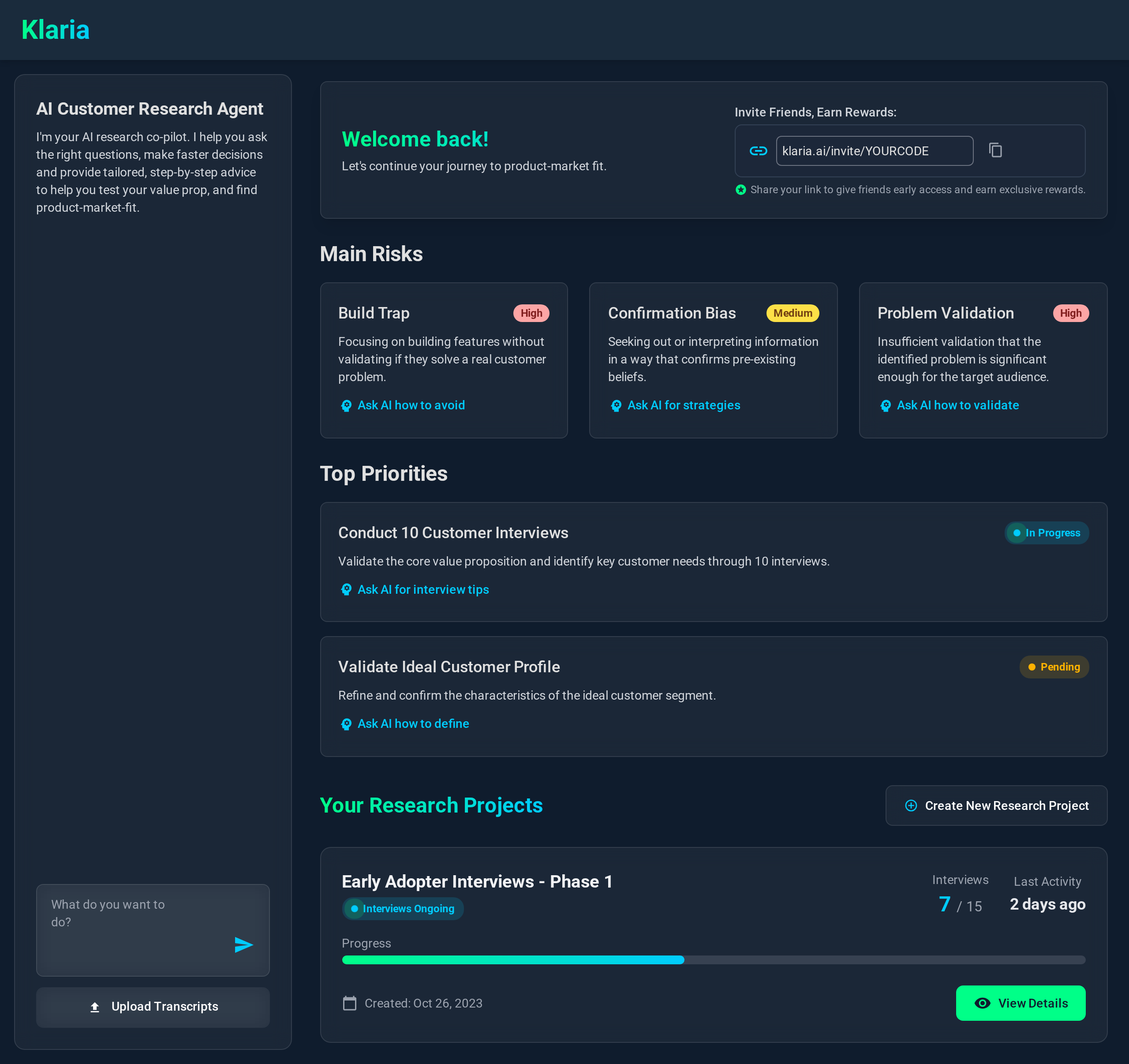Click the eye icon inside View Details
The image size is (1129, 1064).
983,1003
